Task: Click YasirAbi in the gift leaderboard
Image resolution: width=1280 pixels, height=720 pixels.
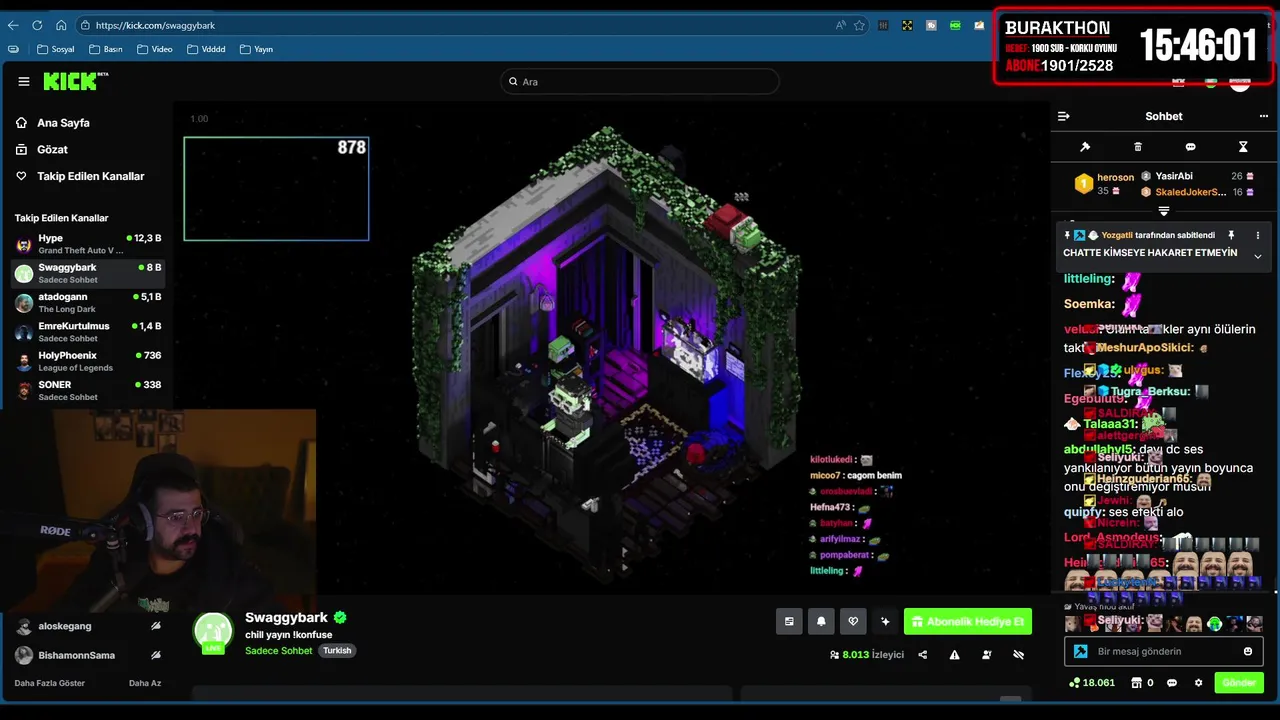Action: click(x=1174, y=176)
